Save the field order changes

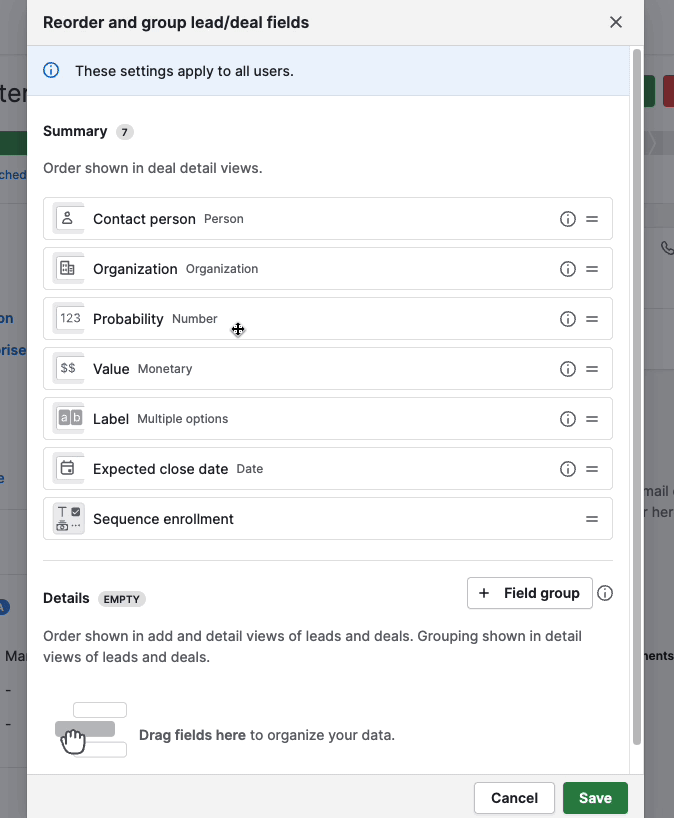595,798
